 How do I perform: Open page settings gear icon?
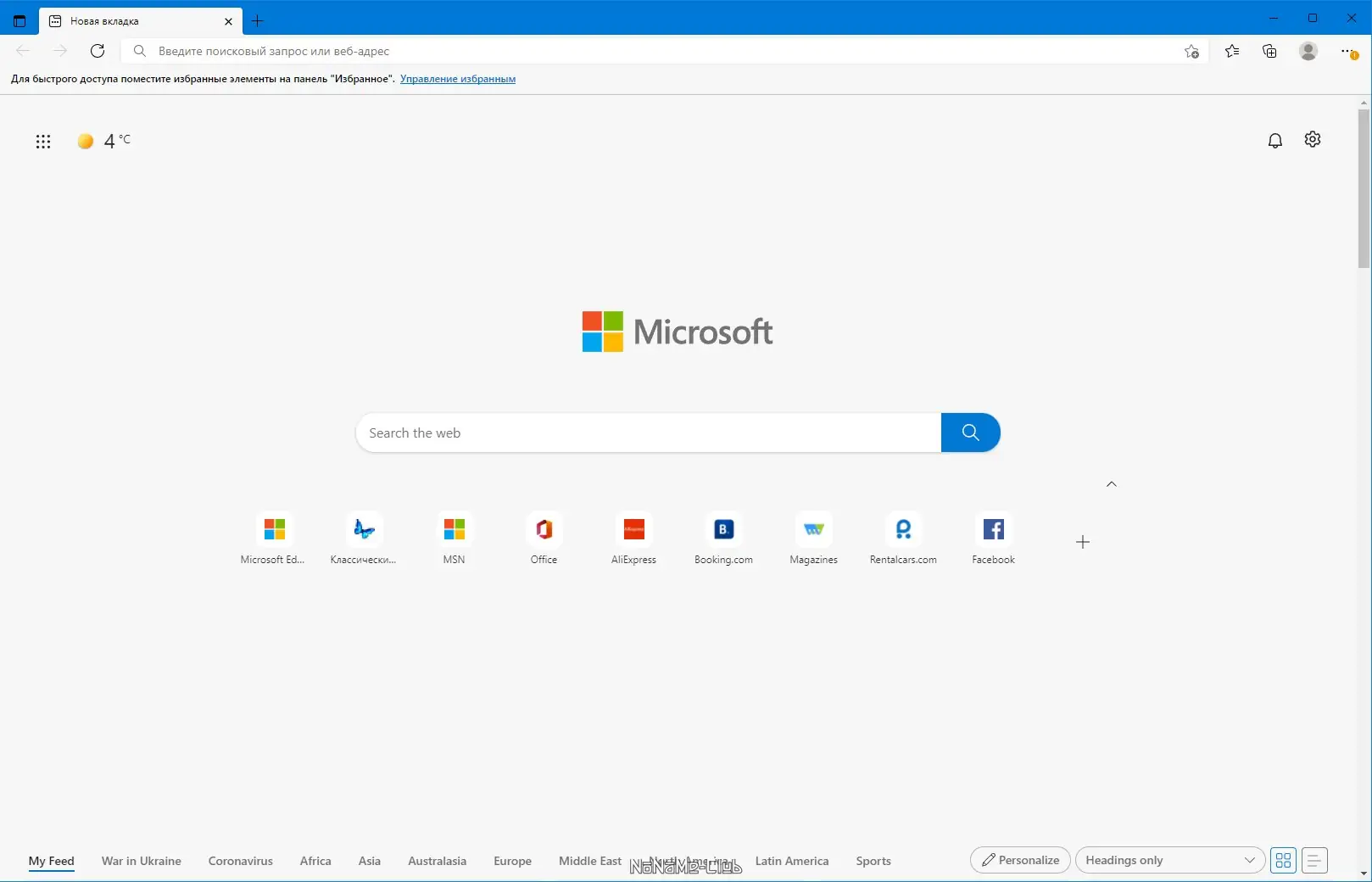click(x=1313, y=139)
